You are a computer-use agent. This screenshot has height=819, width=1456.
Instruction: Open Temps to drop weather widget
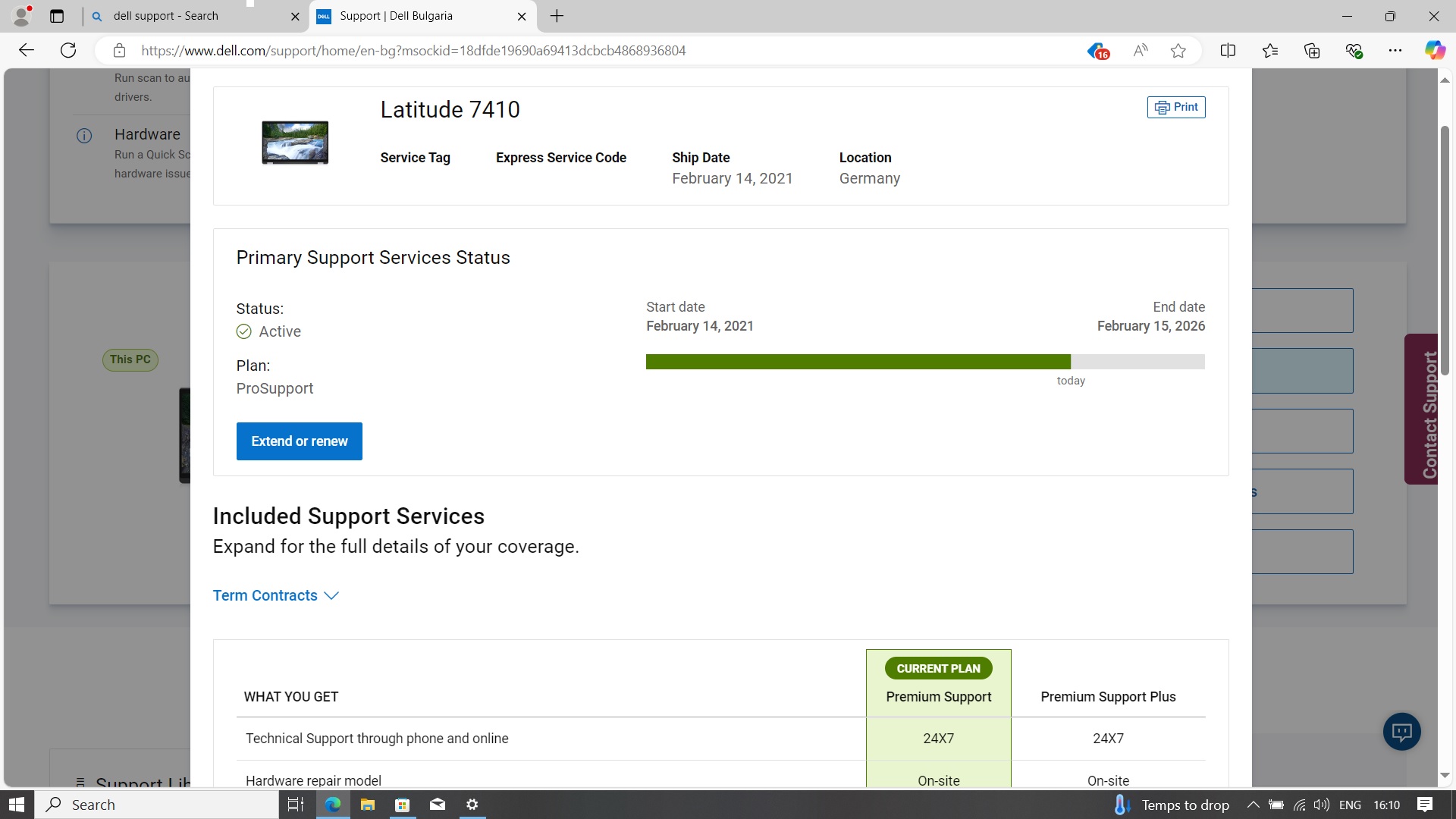point(1172,805)
